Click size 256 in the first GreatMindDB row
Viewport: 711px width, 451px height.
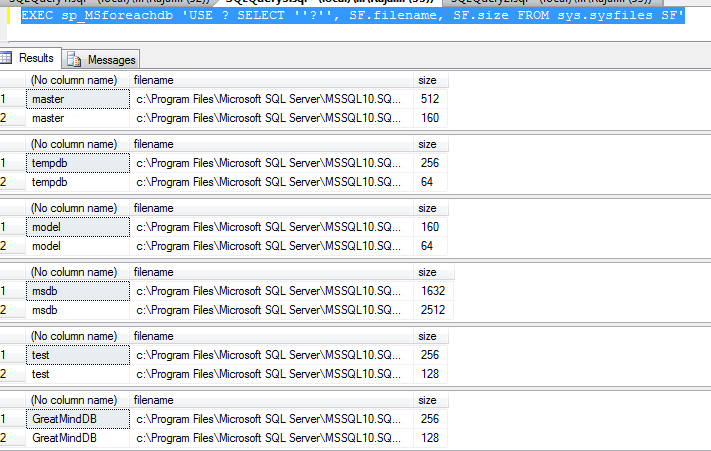click(x=430, y=418)
